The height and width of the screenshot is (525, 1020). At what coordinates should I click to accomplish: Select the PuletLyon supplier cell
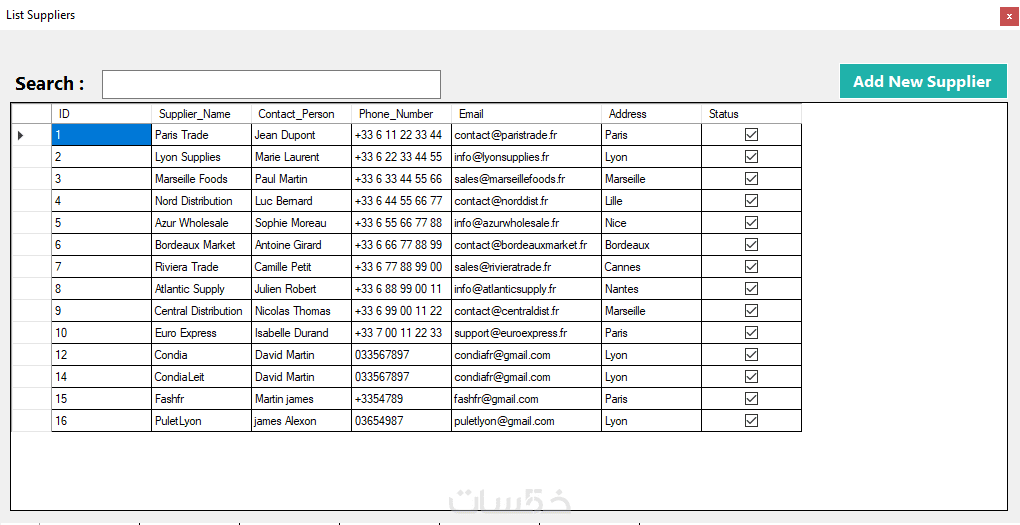click(x=202, y=421)
